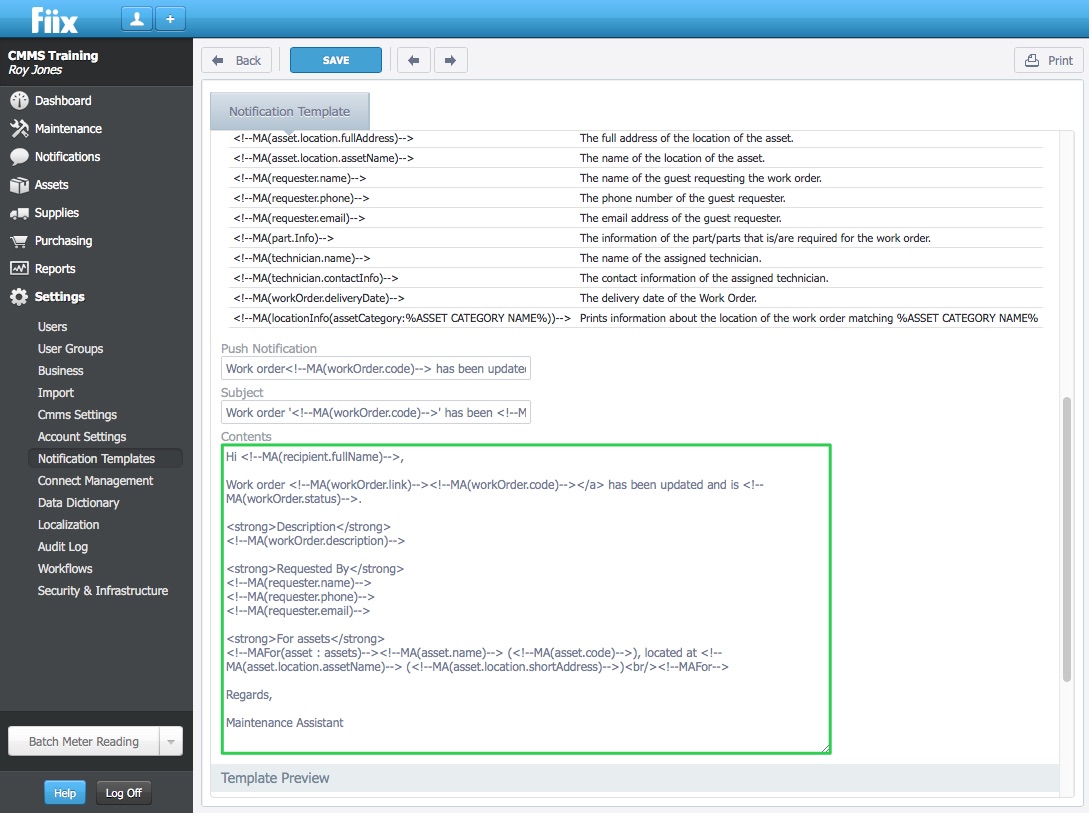Open Users settings
Viewport: 1089px width, 813px height.
click(x=52, y=326)
